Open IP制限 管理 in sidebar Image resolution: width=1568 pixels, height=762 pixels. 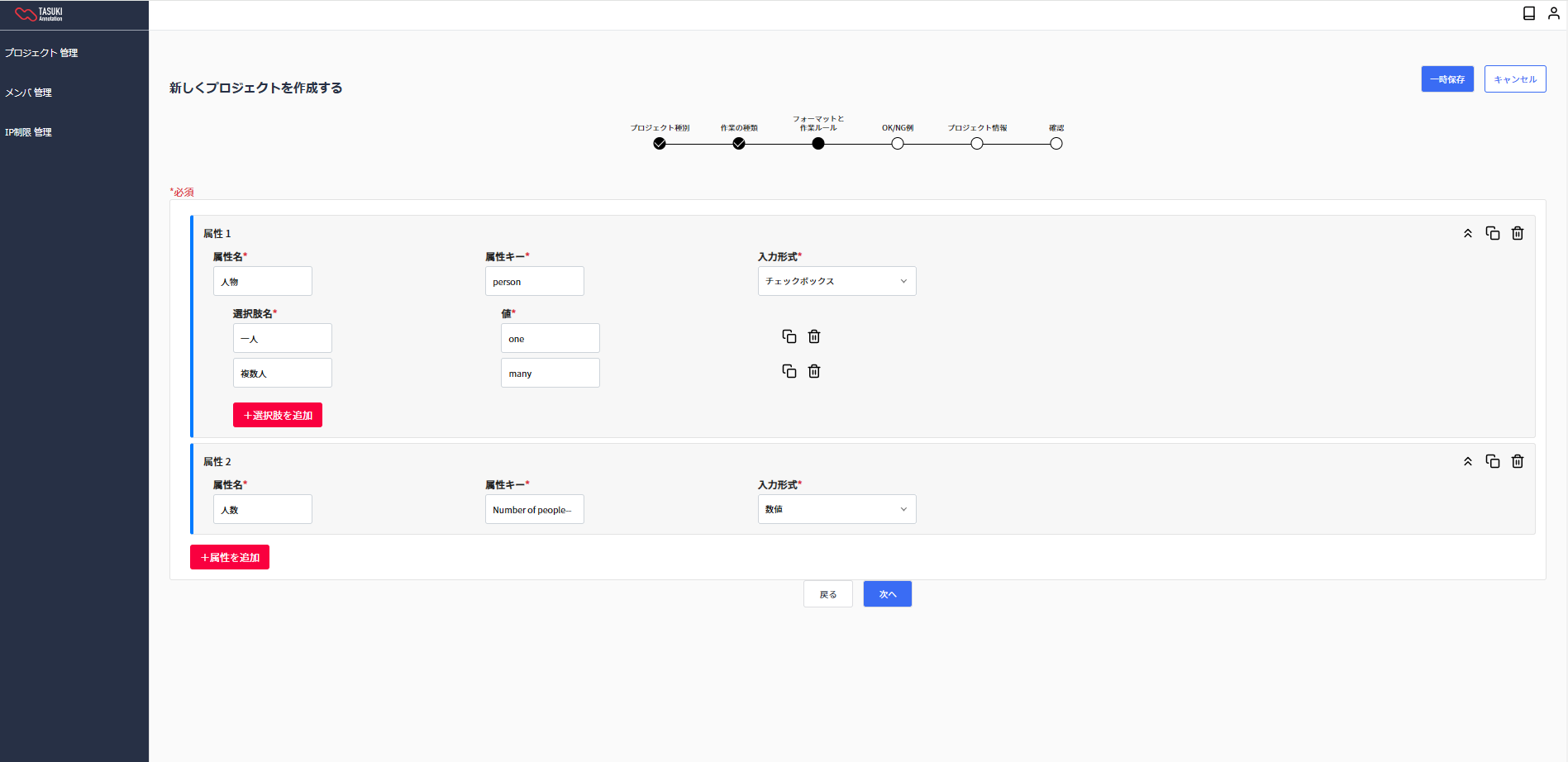(28, 132)
